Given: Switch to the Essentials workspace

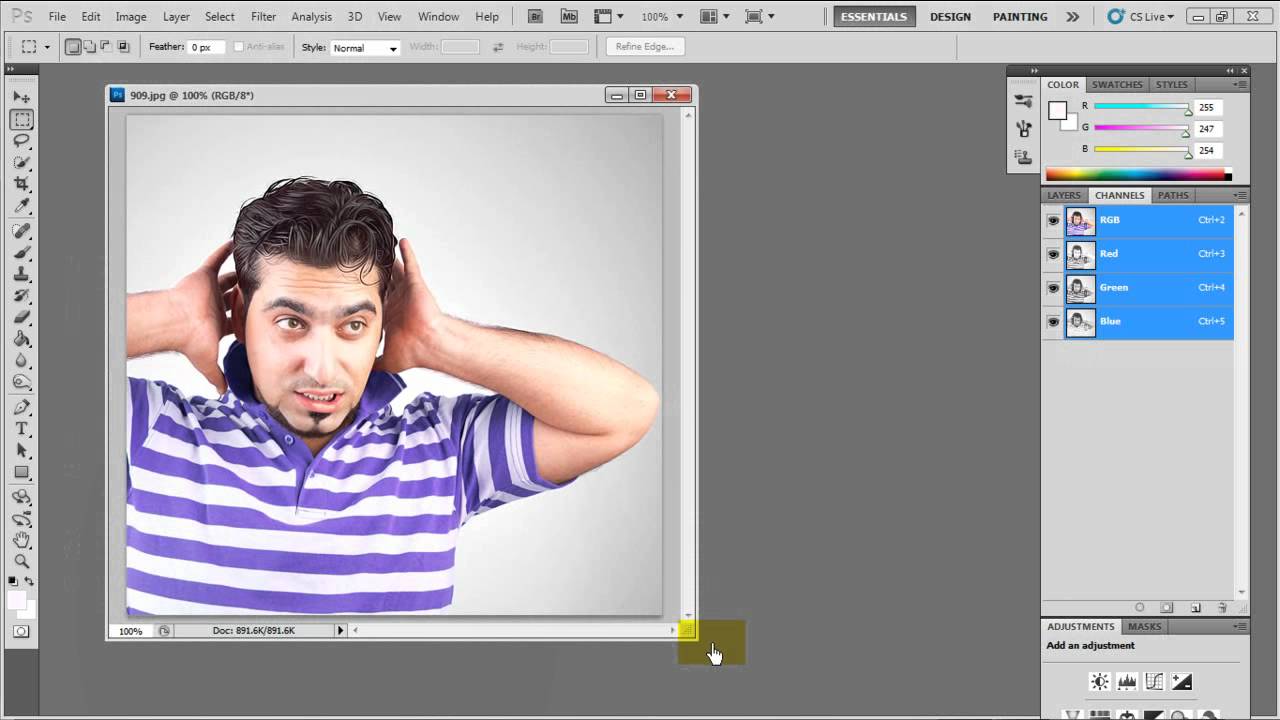Looking at the screenshot, I should pos(875,17).
